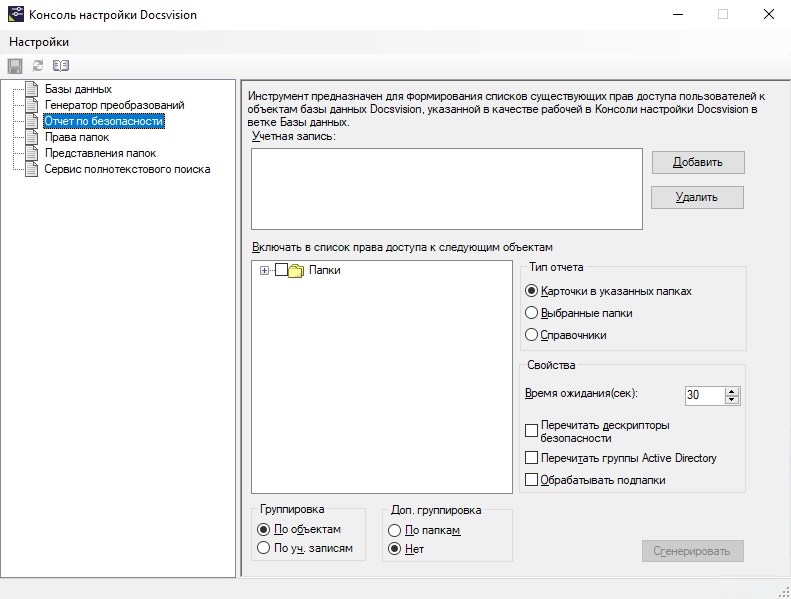Click the save (floppy disk) toolbar icon

point(15,65)
